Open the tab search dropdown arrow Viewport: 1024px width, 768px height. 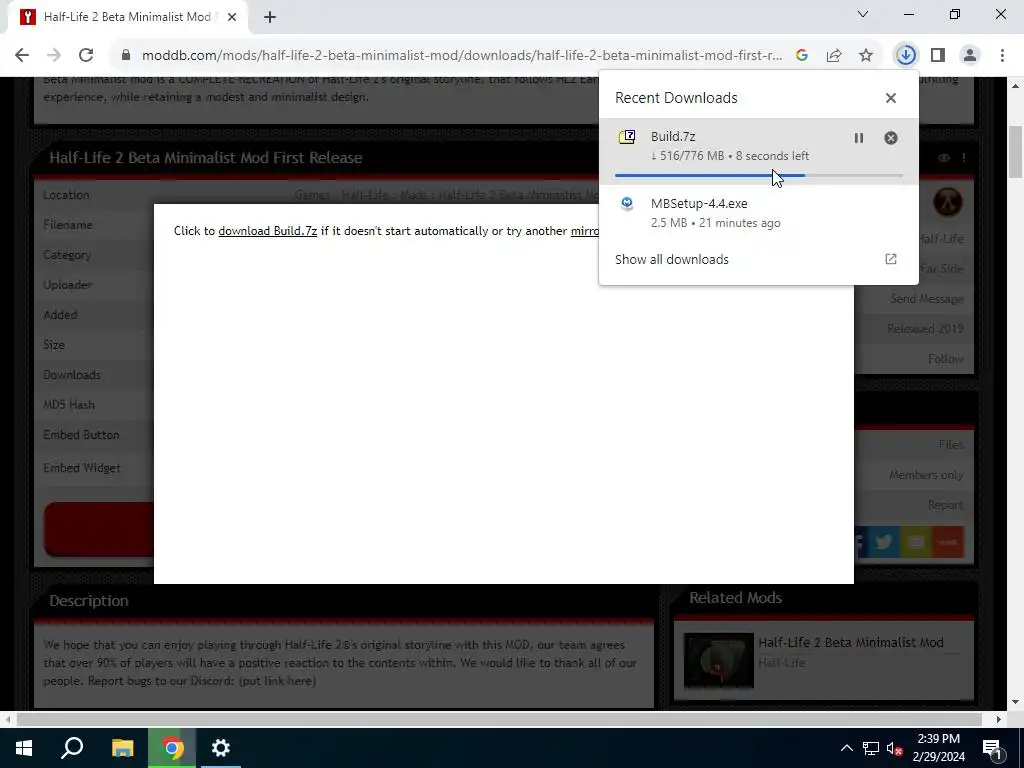863,14
